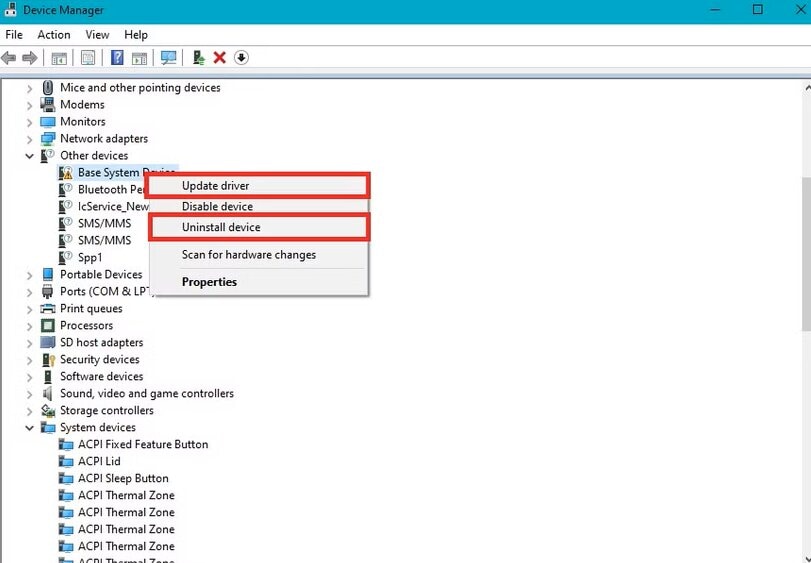This screenshot has width=811, height=563.
Task: Select ACPI Fixed Feature Button entry
Action: tap(143, 444)
